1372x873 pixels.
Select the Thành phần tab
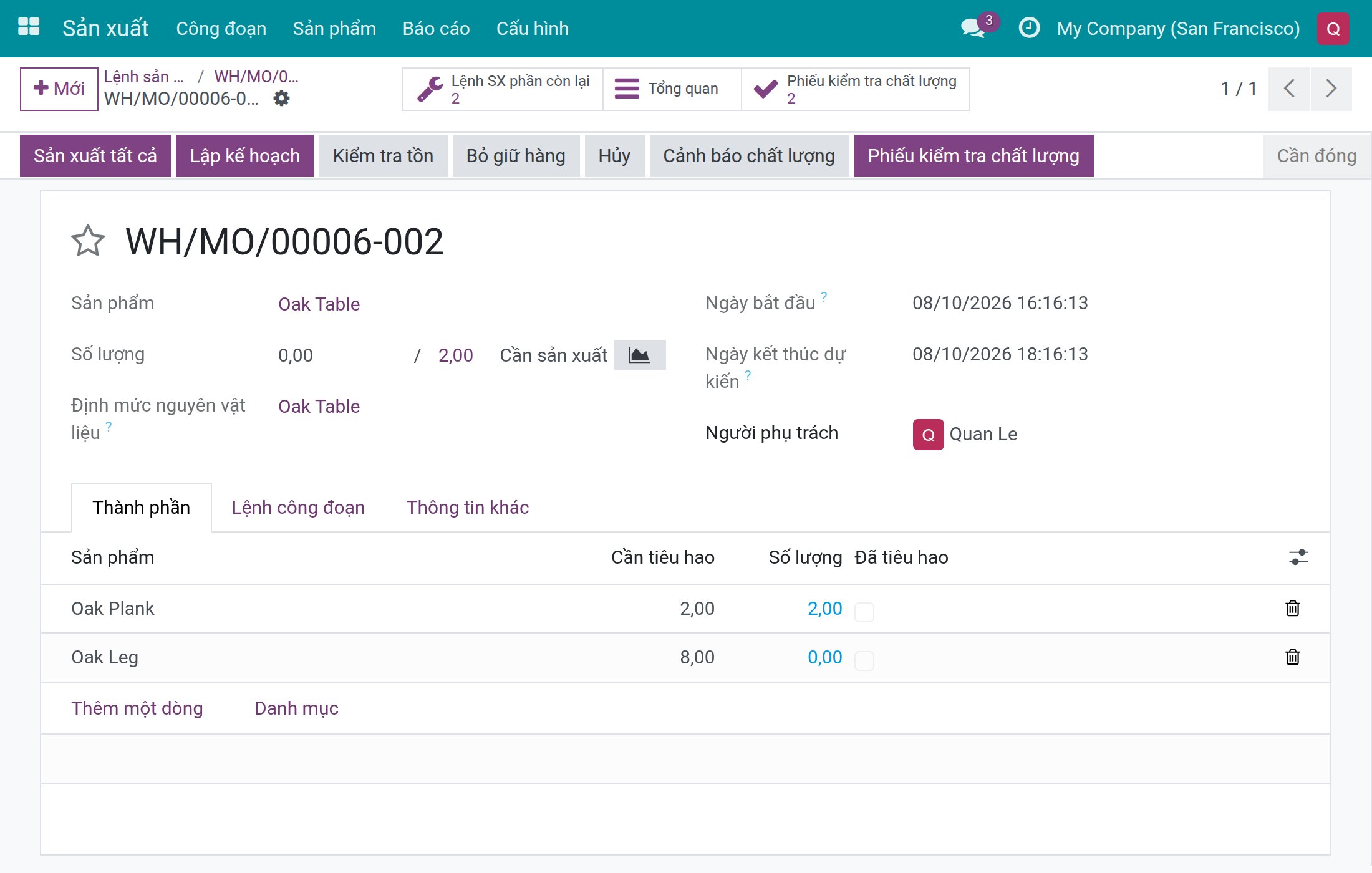point(142,508)
